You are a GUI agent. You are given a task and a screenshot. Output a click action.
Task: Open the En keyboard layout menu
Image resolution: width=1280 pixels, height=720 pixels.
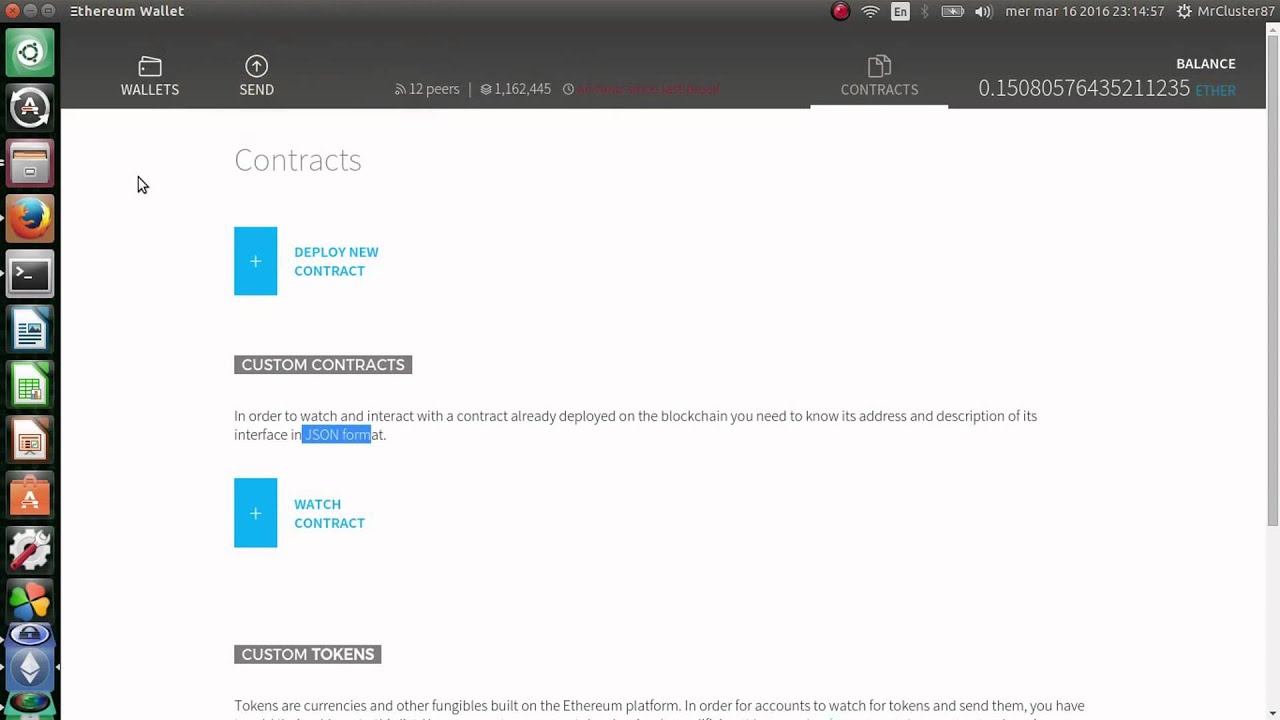click(901, 11)
